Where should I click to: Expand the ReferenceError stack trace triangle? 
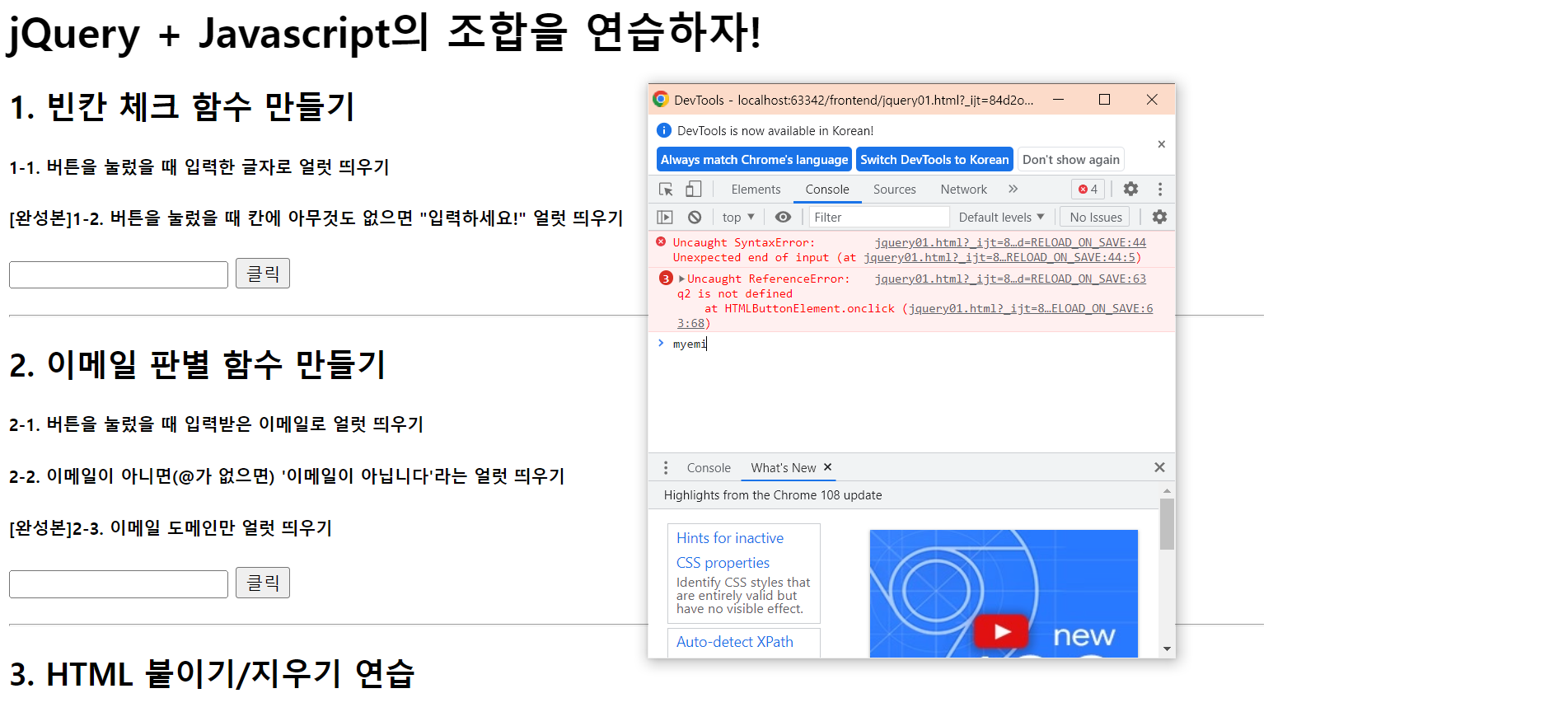click(x=681, y=279)
